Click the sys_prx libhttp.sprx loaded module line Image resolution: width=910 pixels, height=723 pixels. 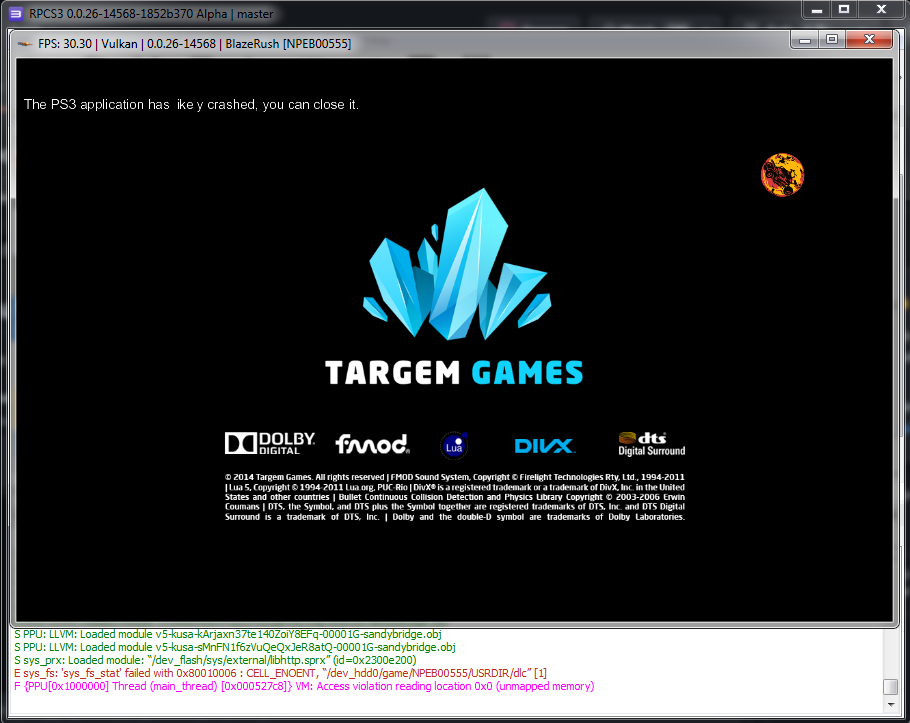(215, 660)
